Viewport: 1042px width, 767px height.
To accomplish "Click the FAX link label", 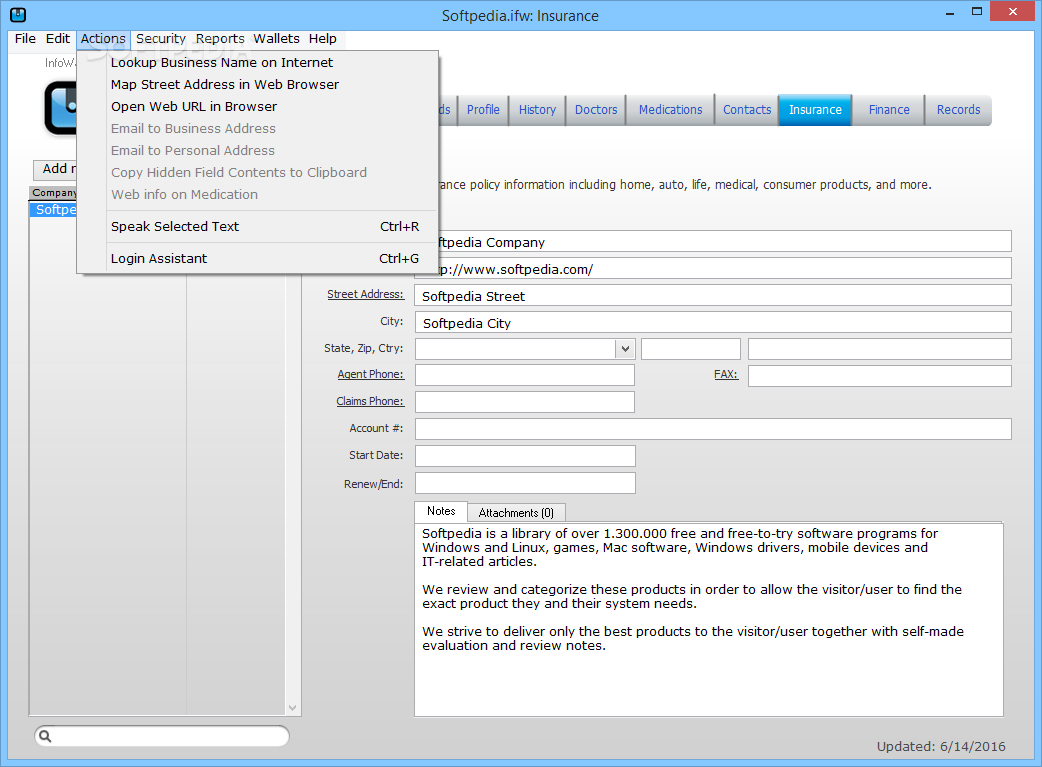I will (x=726, y=374).
